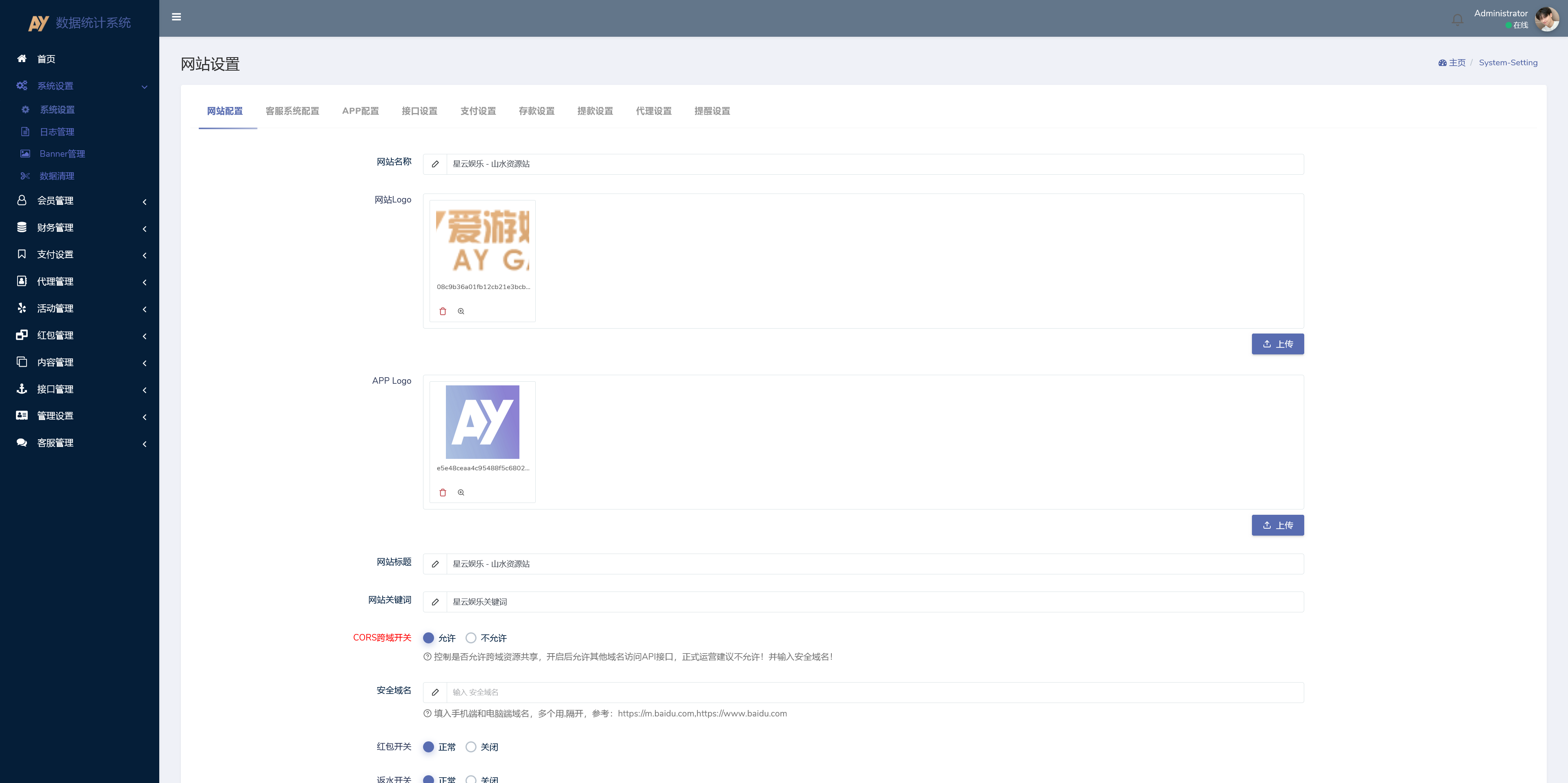This screenshot has height=783, width=1568.
Task: Click the pencil edit icon beside 网站名称
Action: (434, 164)
